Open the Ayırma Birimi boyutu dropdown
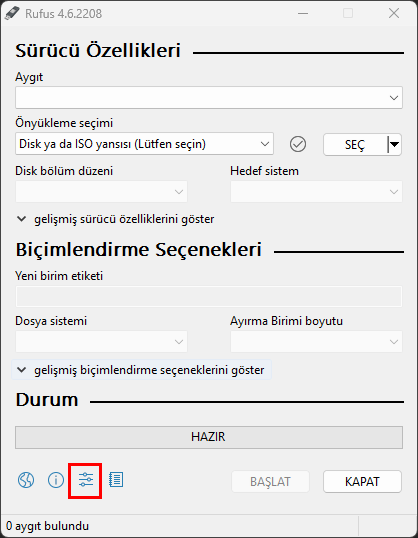The height and width of the screenshot is (538, 418). click(x=316, y=341)
